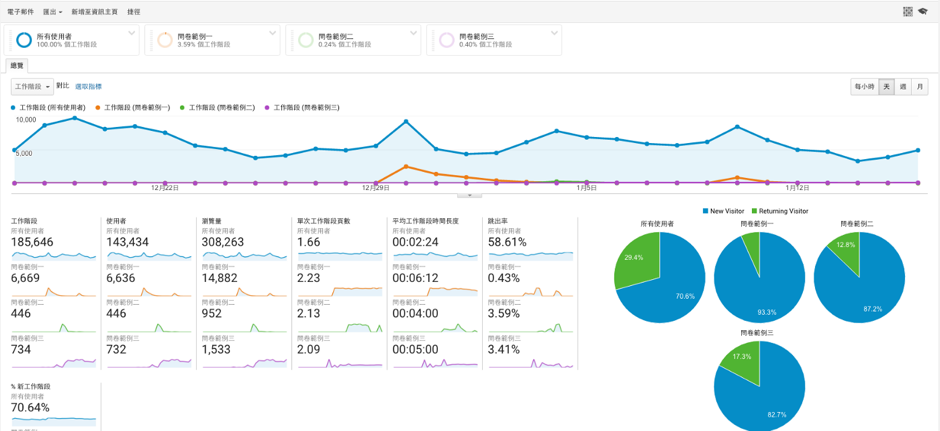Click the 電子郵件 button
Screen dimensions: 940x431
(19, 12)
